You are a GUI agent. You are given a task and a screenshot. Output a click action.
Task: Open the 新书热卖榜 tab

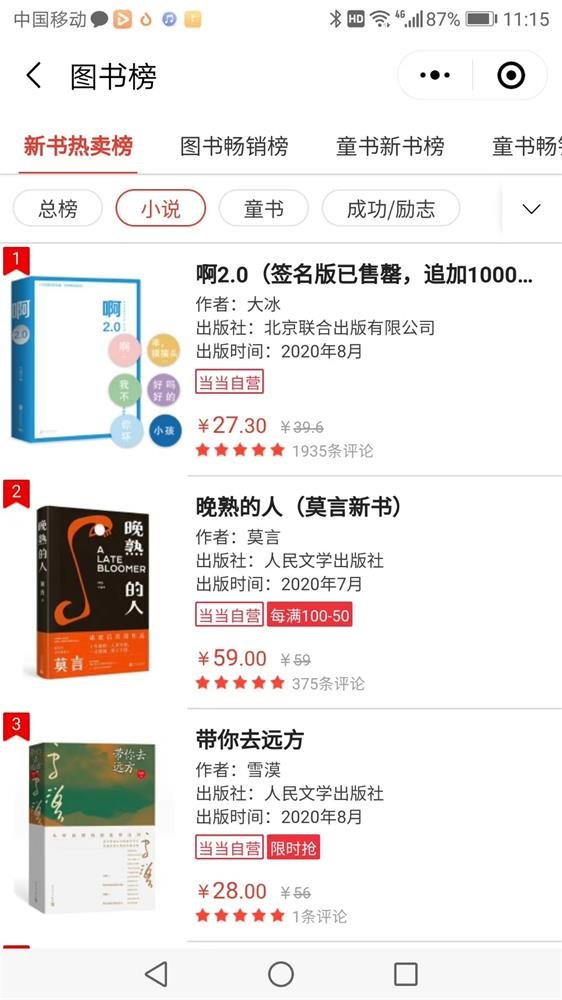click(x=78, y=146)
